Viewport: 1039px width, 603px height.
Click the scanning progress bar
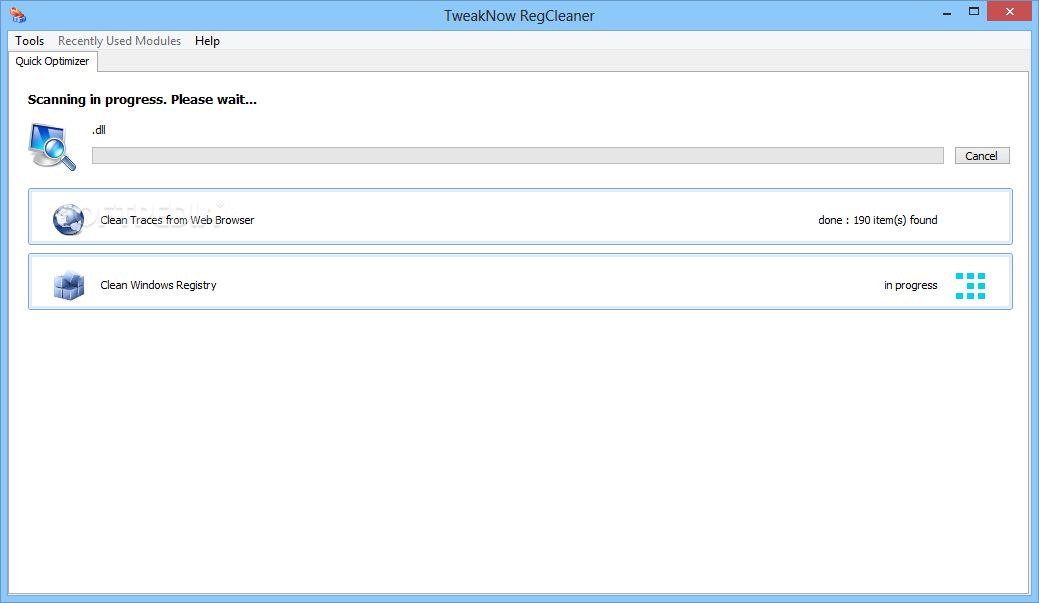click(x=518, y=156)
